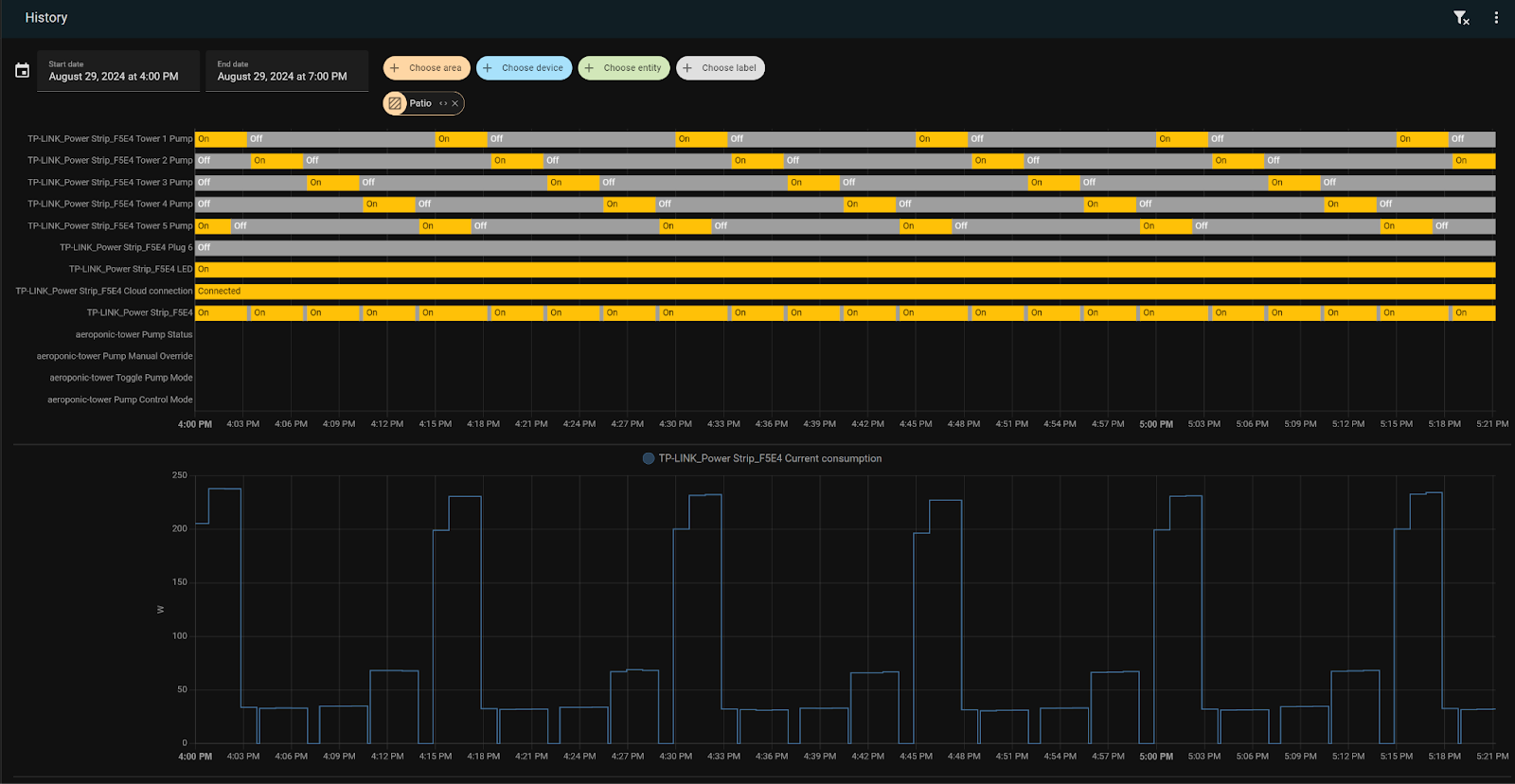Click aeroponic-tower Toggle Pump Mode label

click(121, 378)
